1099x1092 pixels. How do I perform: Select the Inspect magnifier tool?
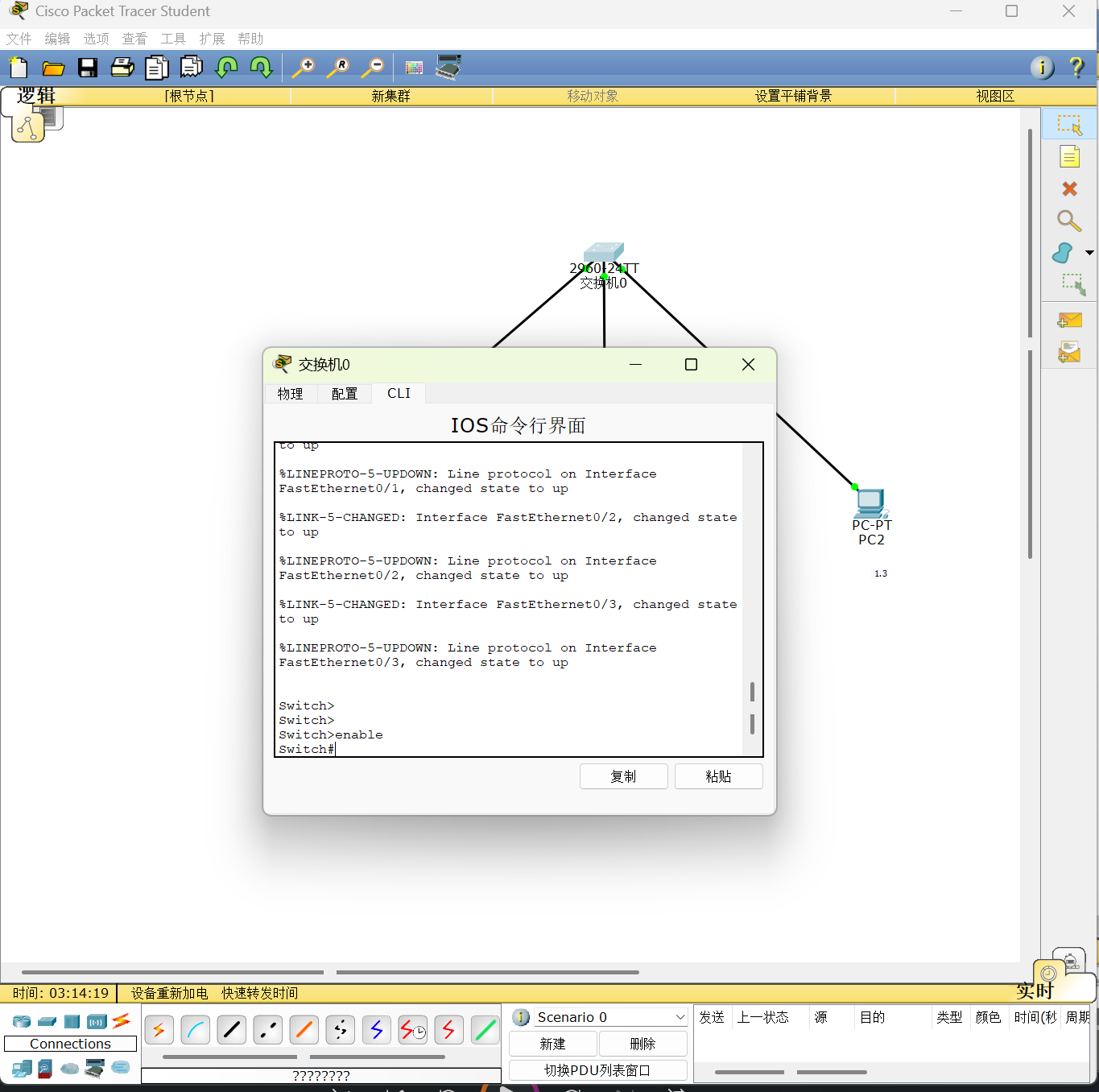pos(1069,221)
